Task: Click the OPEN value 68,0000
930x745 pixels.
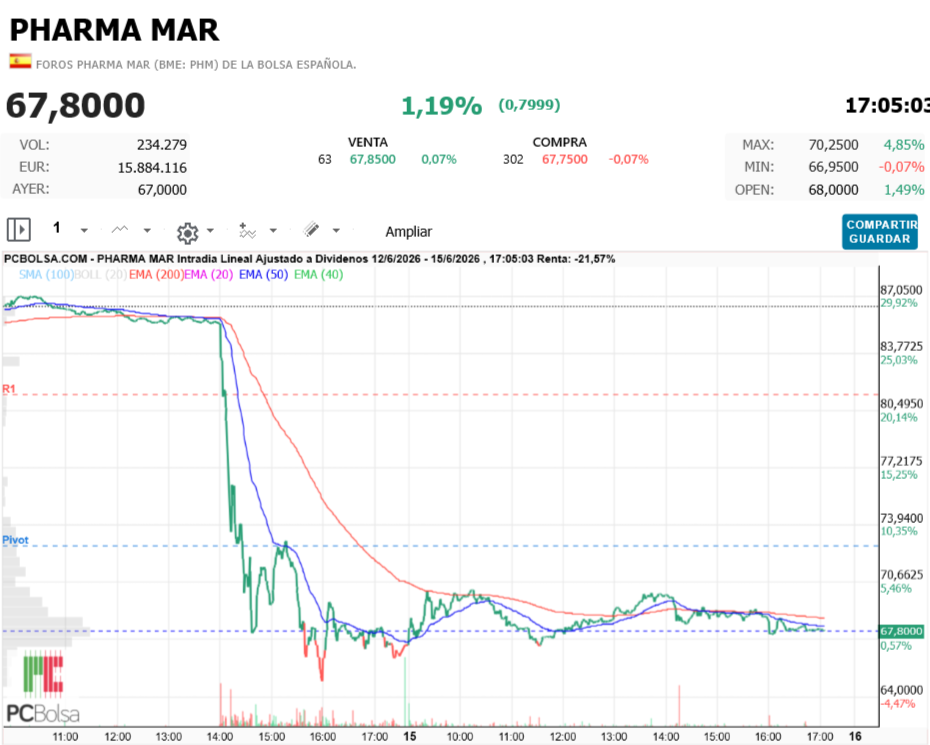Action: tap(833, 190)
